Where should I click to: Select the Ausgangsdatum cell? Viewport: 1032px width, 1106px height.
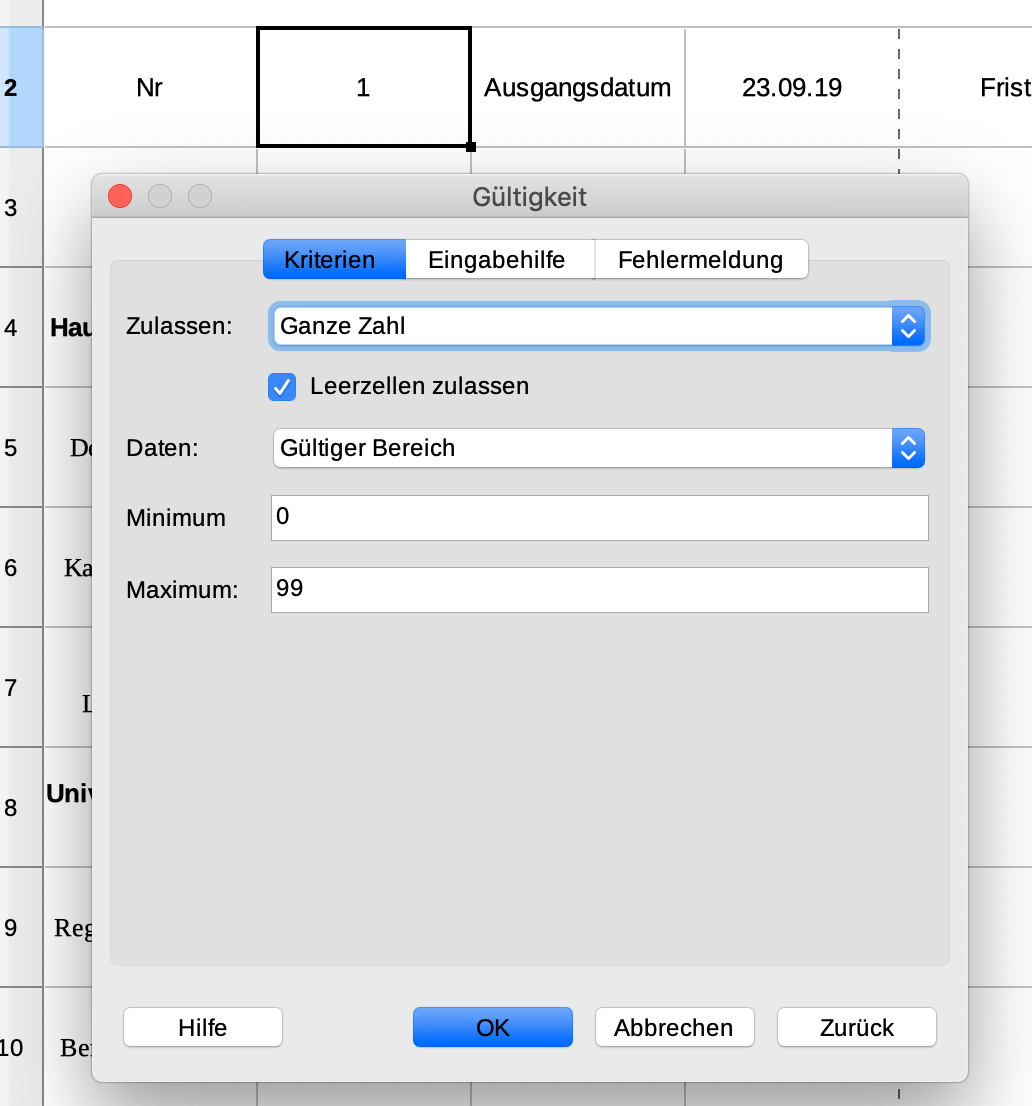click(578, 87)
